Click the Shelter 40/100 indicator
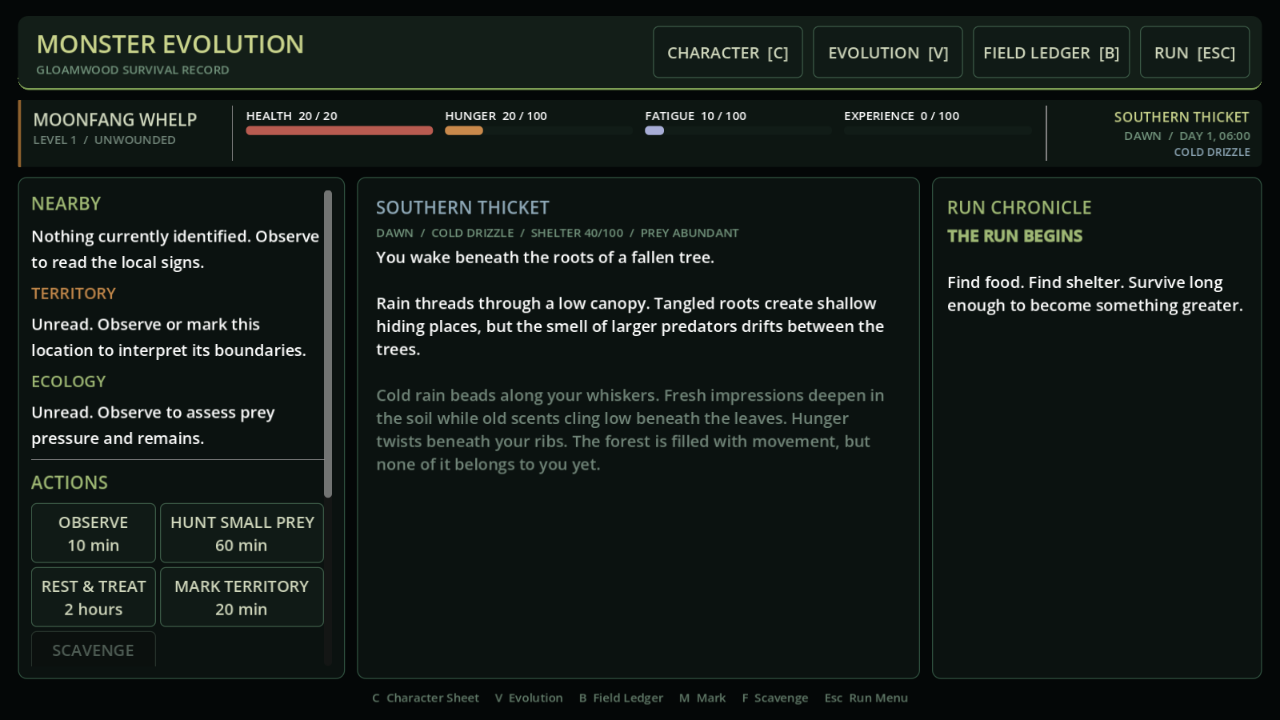Image resolution: width=1280 pixels, height=720 pixels. [577, 233]
